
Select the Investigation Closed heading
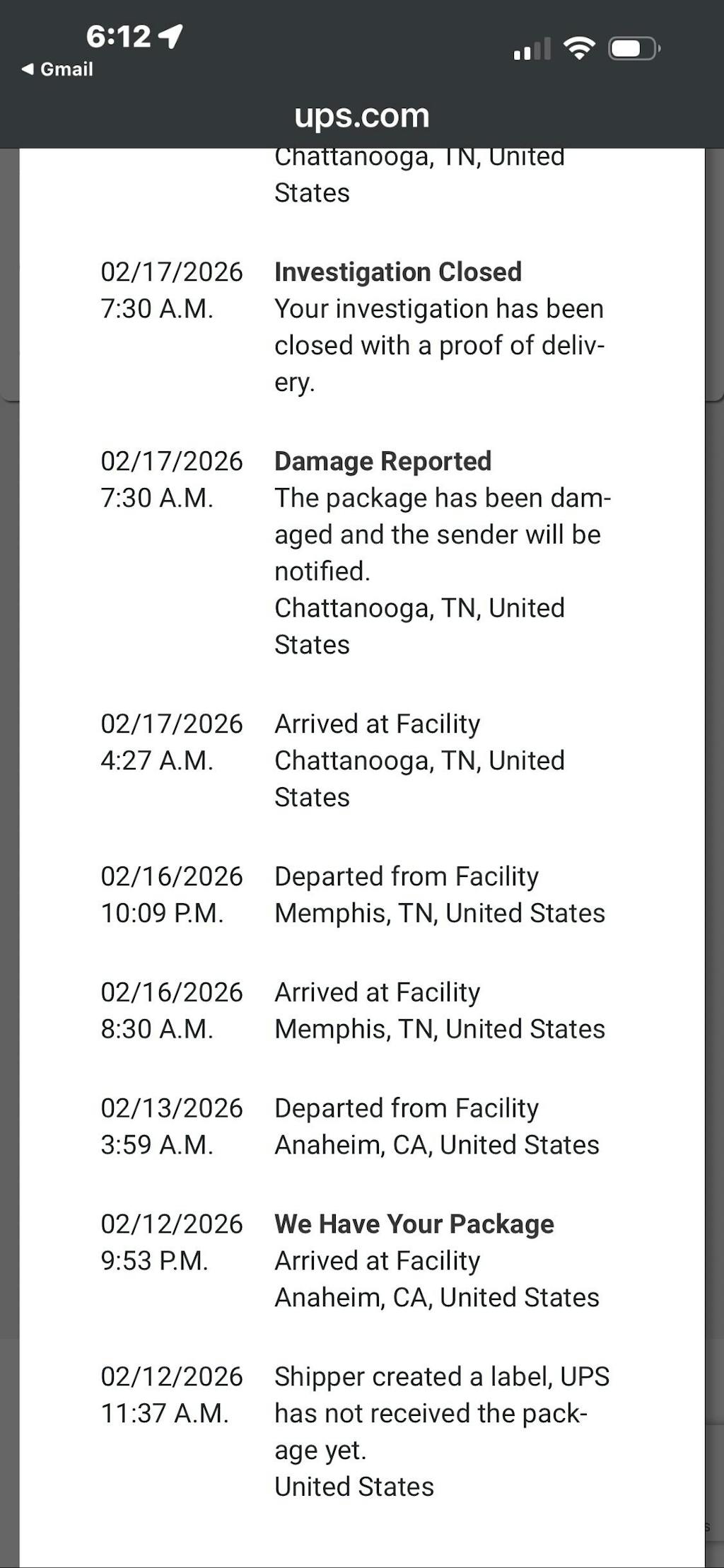(x=397, y=272)
